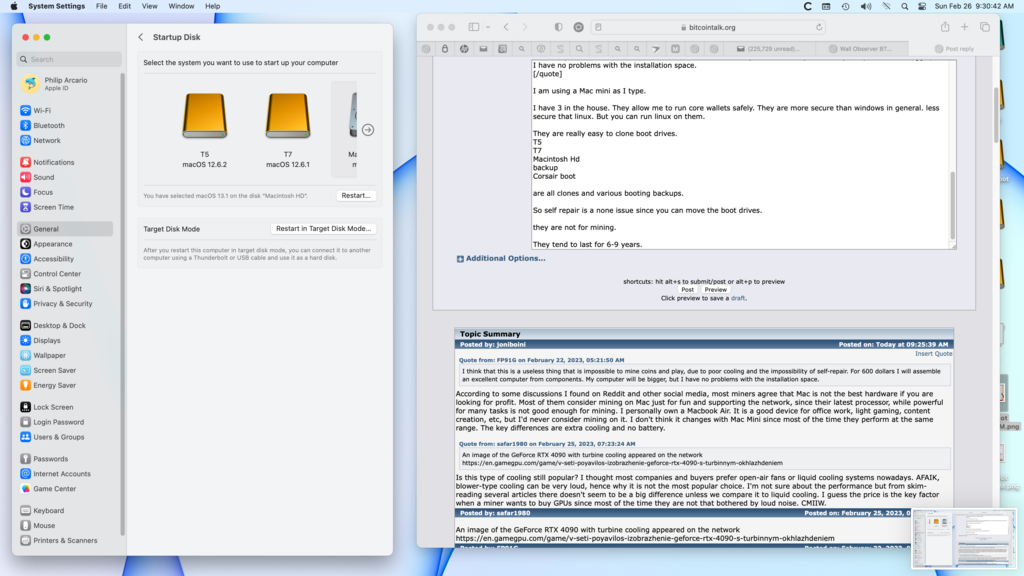Expand Additional Options in reply form
This screenshot has height=576, width=1024.
point(501,259)
